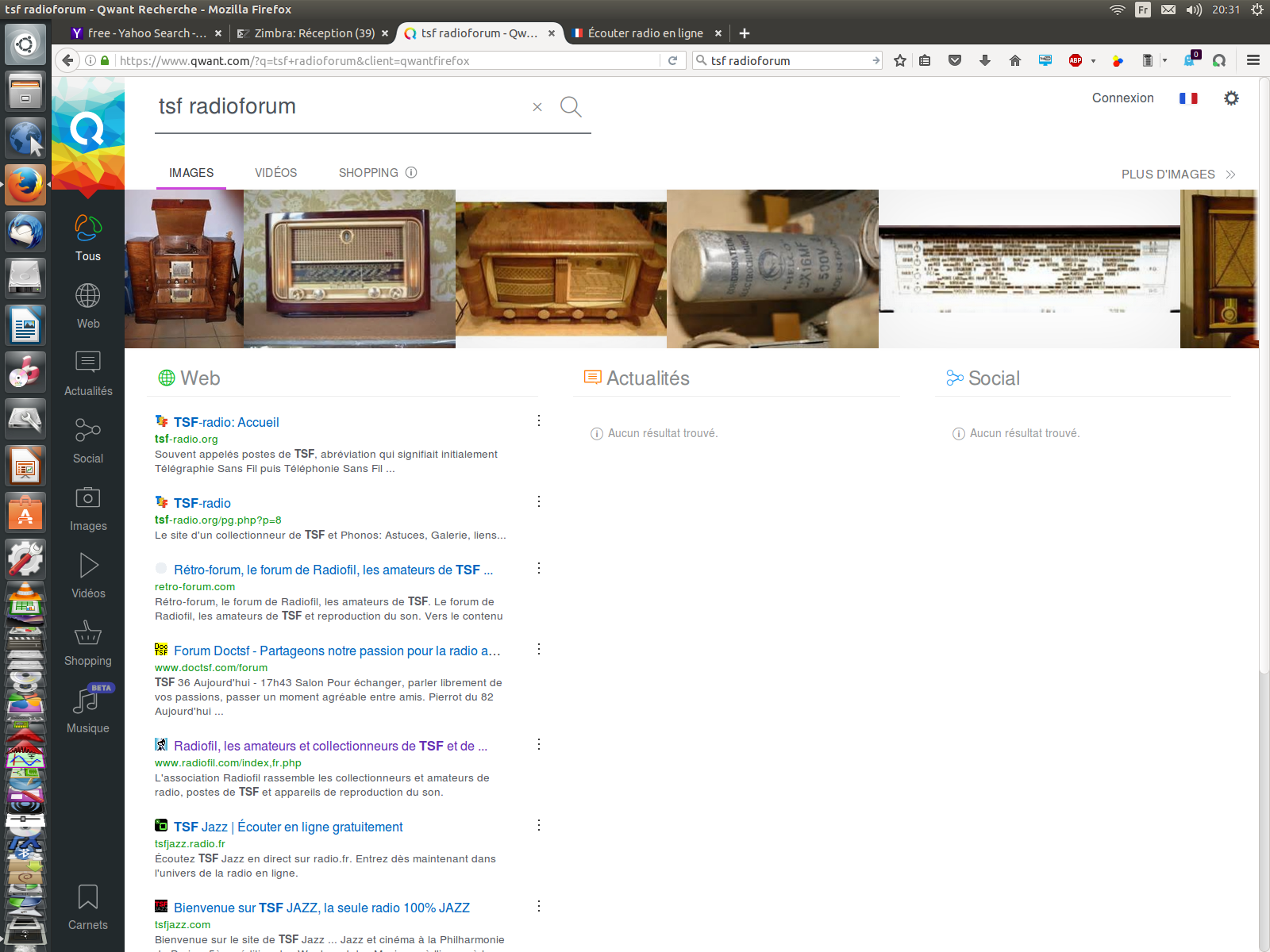The image size is (1270, 952).
Task: Click Connexion to log in
Action: point(1122,98)
